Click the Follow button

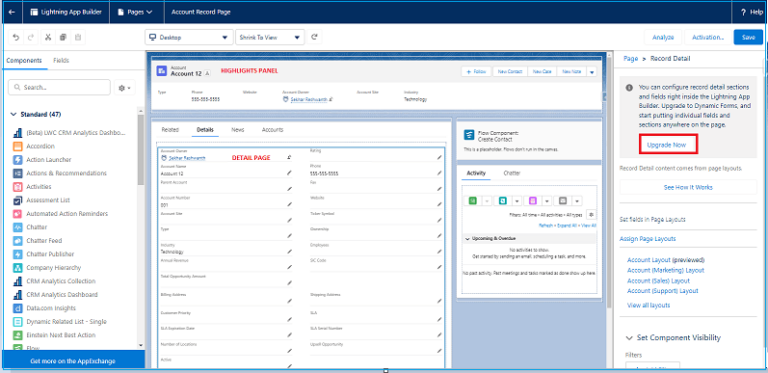coord(477,71)
